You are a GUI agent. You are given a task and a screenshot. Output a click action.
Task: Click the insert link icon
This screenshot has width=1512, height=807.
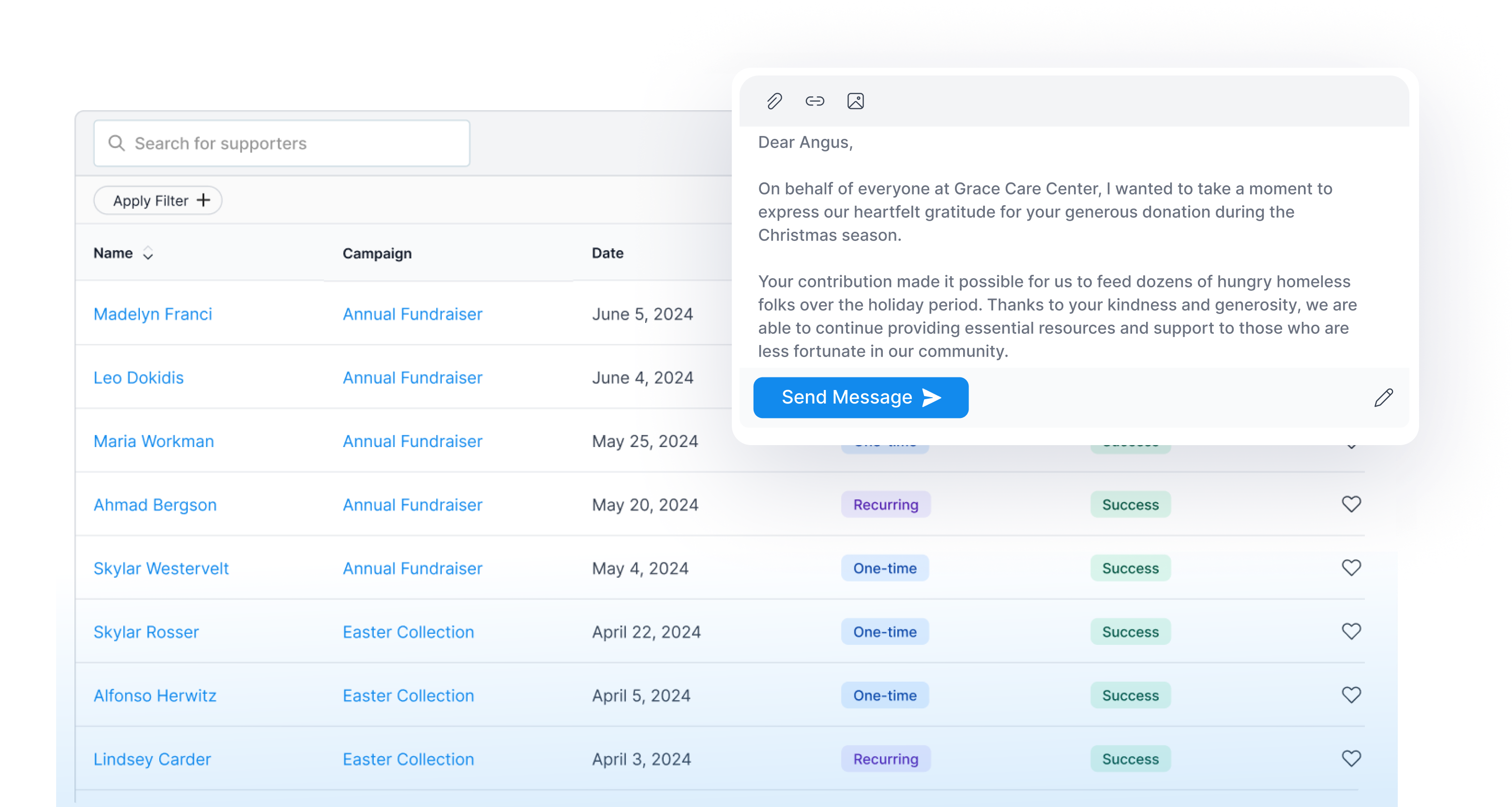point(815,102)
